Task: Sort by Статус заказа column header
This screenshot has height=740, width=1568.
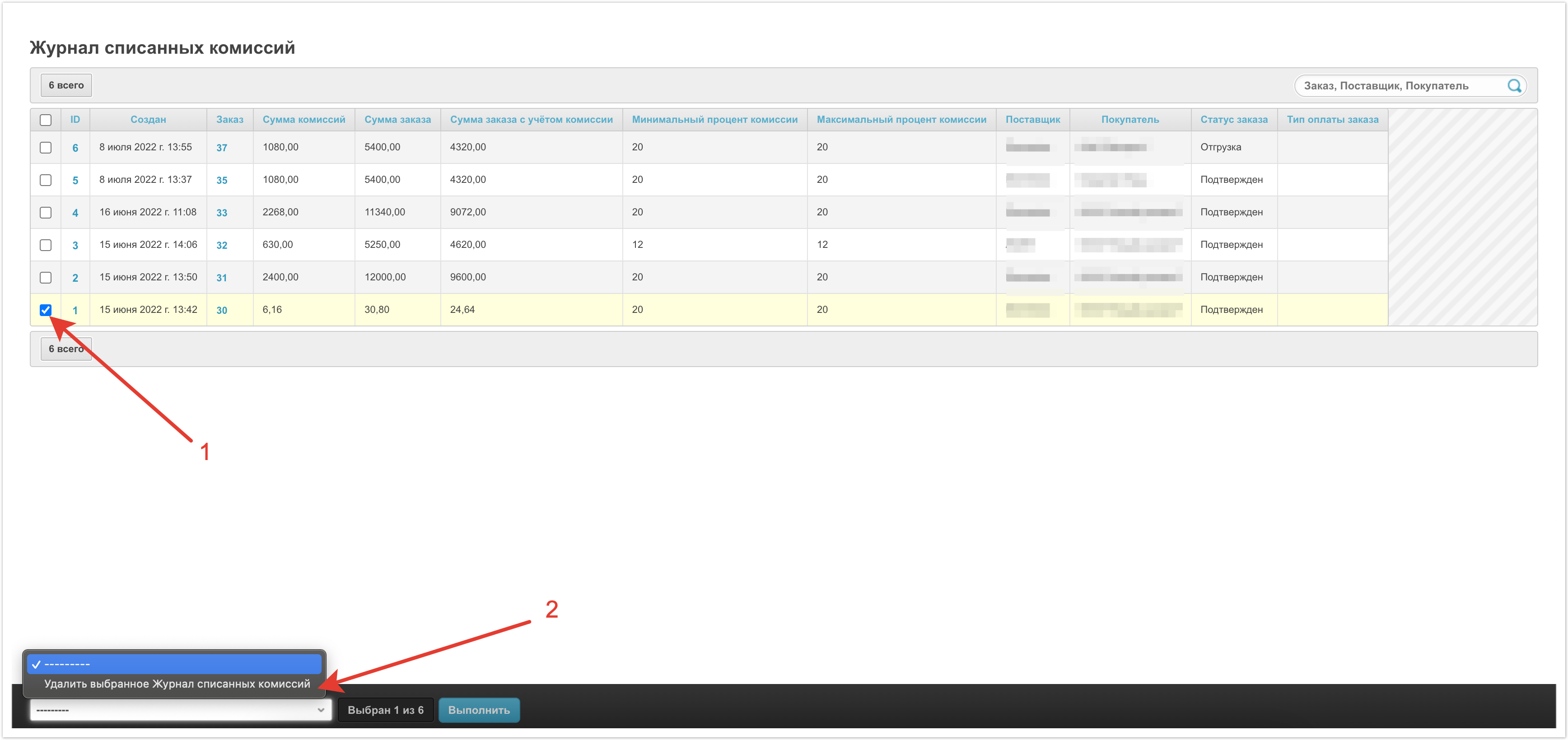Action: click(1233, 120)
